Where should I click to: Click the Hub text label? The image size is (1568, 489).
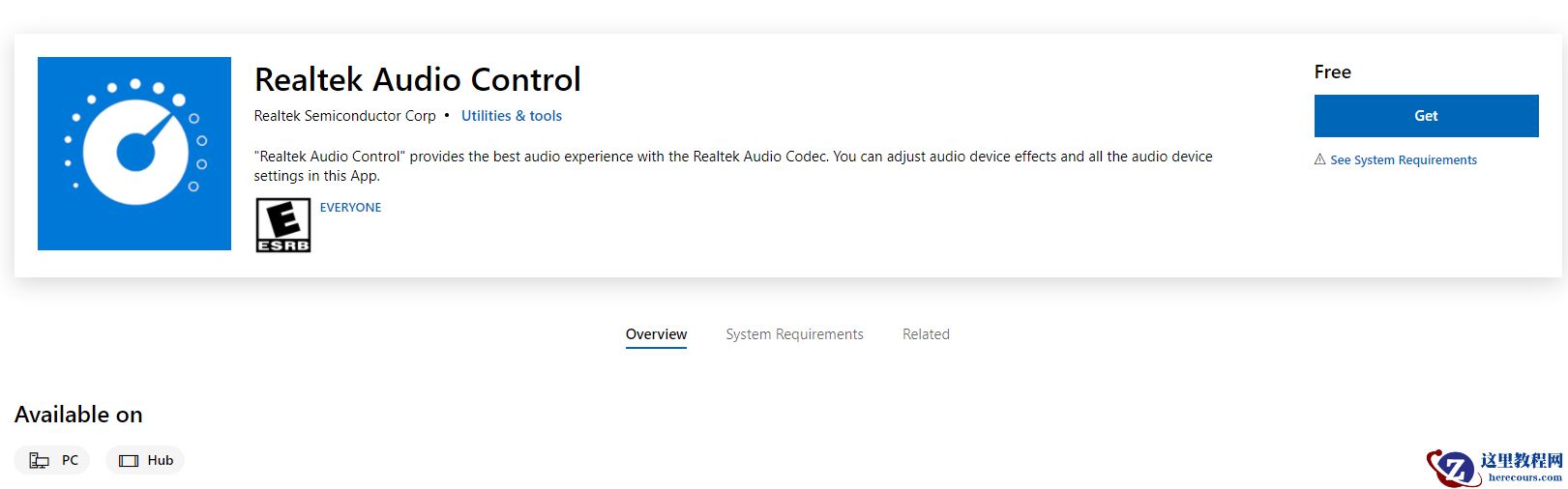click(161, 461)
